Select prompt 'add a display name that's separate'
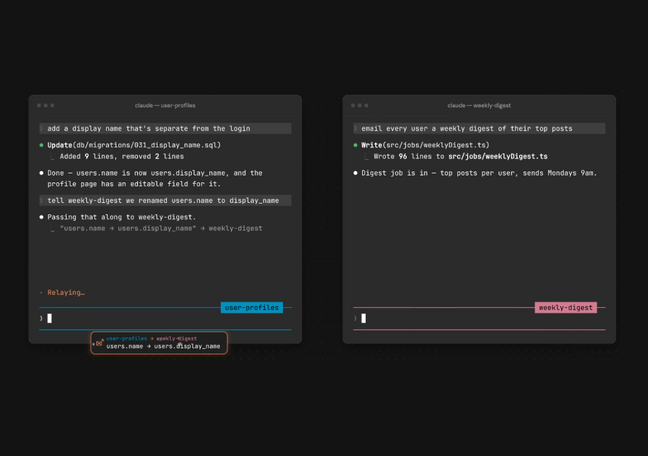 pos(165,129)
